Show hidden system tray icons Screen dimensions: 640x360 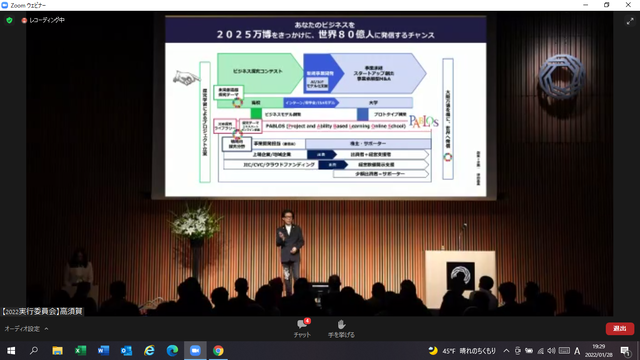click(506, 351)
